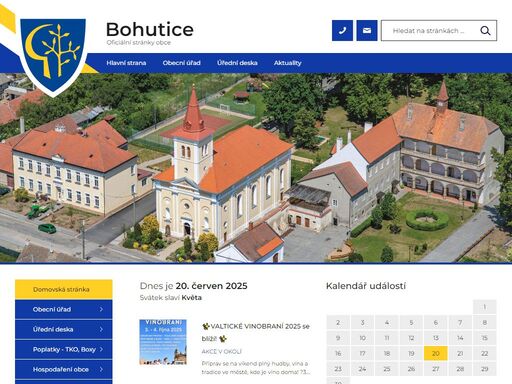Select day 16 in events calendar
Viewport: 512px width, 384px height.
[x=338, y=353]
